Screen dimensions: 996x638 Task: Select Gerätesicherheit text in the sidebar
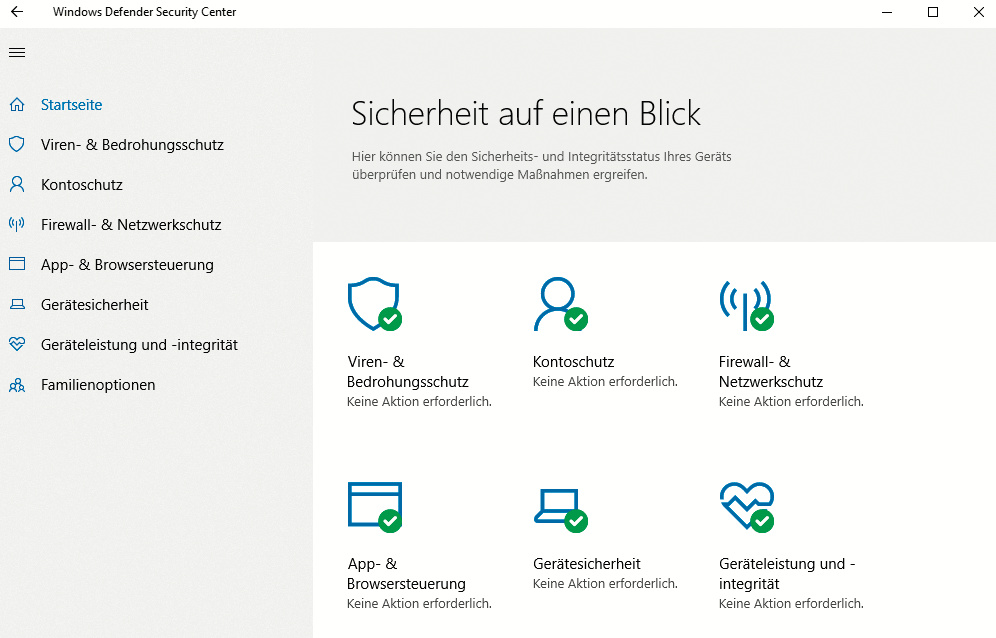pyautogui.click(x=95, y=305)
